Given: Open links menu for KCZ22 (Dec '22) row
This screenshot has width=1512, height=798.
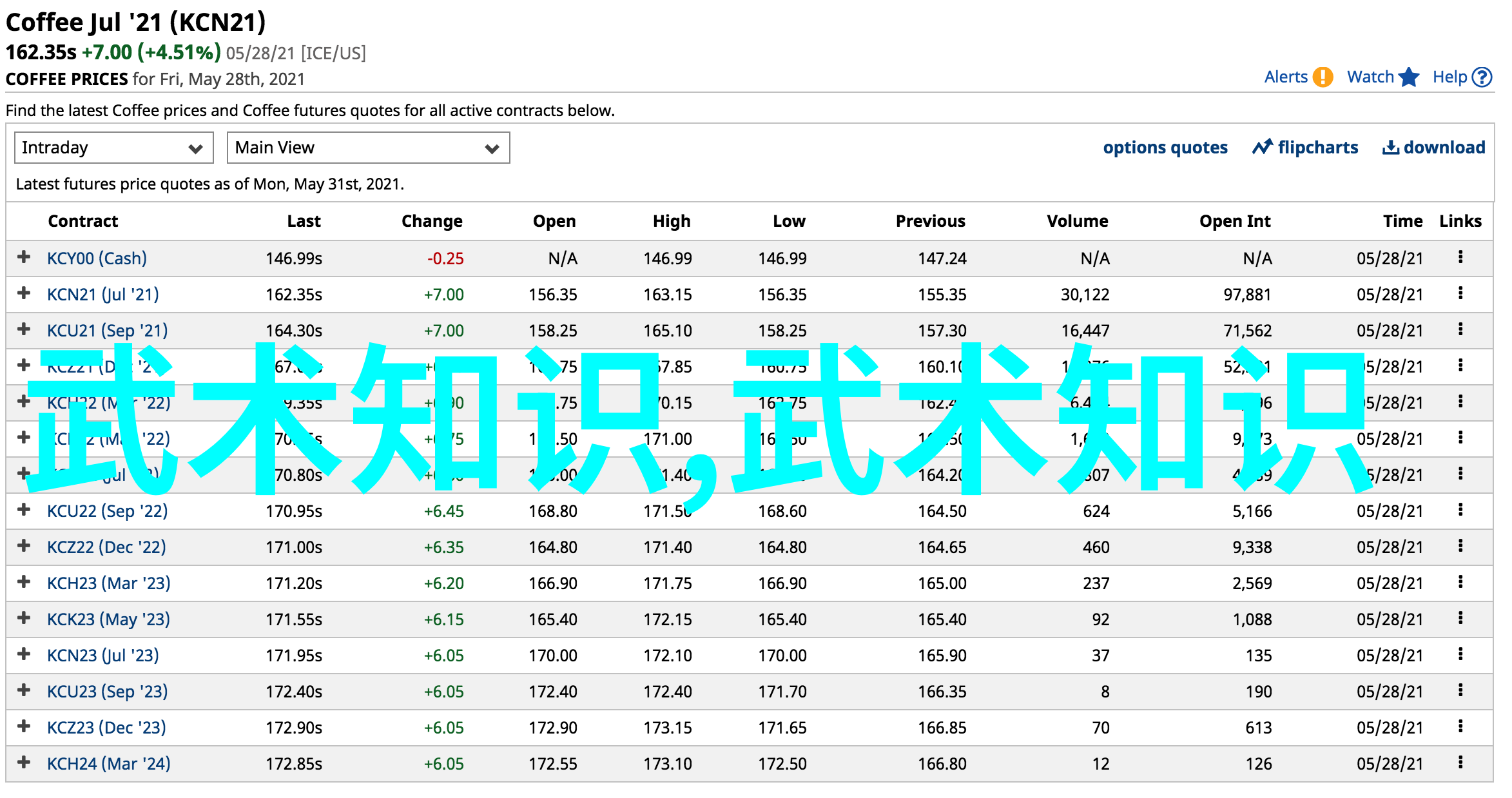Looking at the screenshot, I should pyautogui.click(x=1460, y=546).
